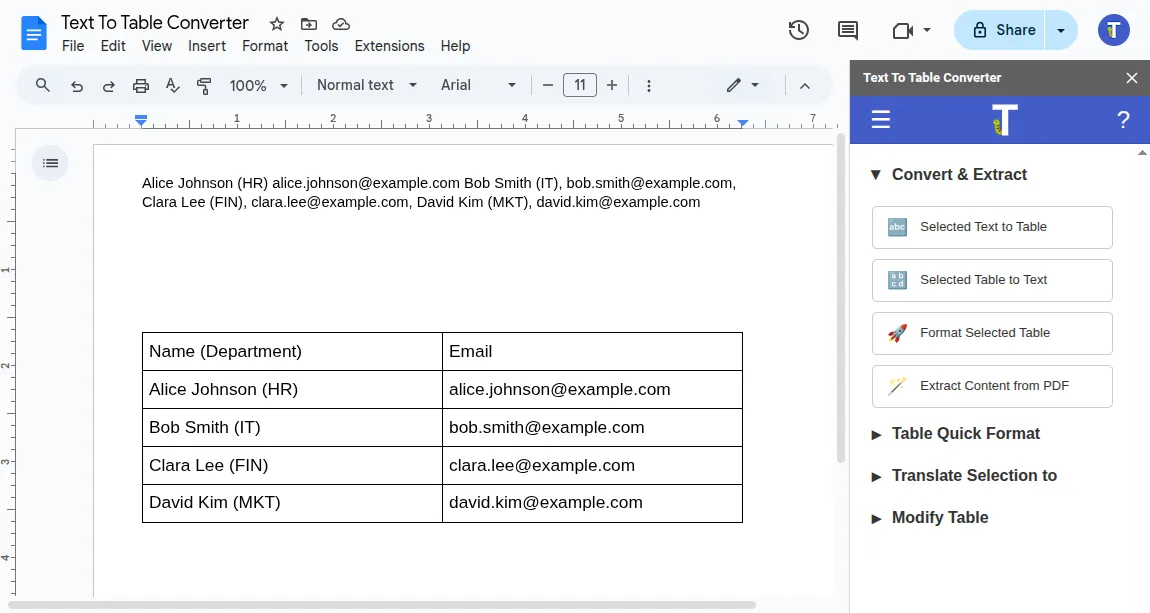1150x613 pixels.
Task: Open version history clock icon
Action: click(x=798, y=30)
